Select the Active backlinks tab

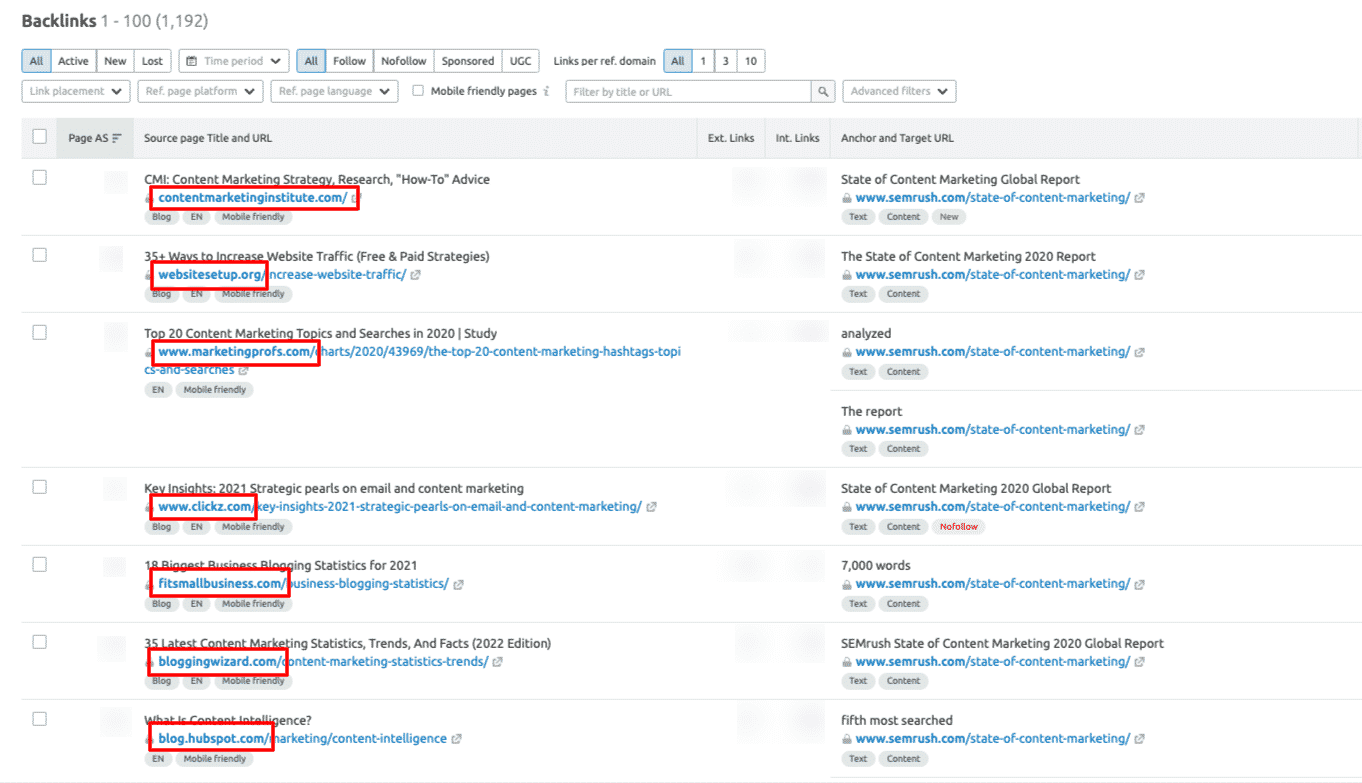(73, 61)
